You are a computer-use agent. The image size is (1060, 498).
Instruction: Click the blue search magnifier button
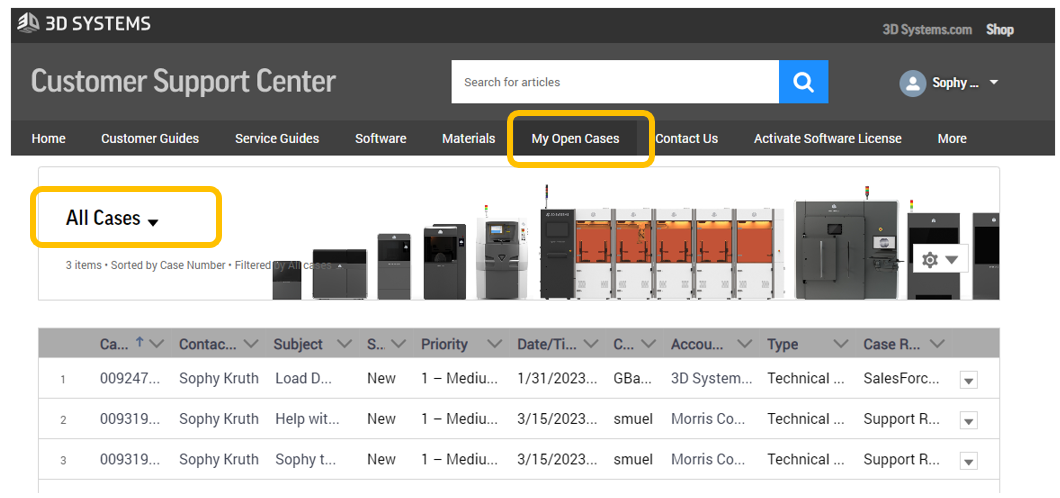[x=803, y=82]
